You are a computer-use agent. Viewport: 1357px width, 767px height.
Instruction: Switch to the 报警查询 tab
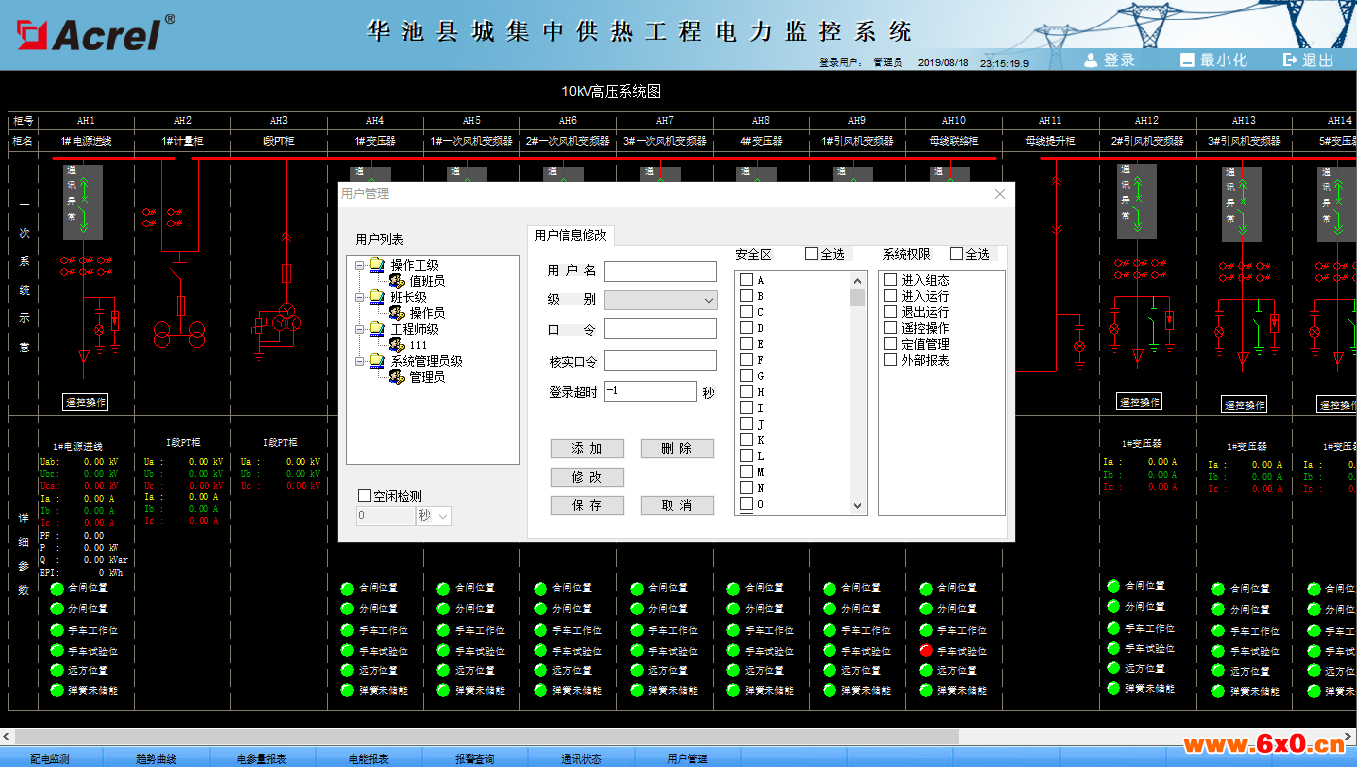coord(474,759)
